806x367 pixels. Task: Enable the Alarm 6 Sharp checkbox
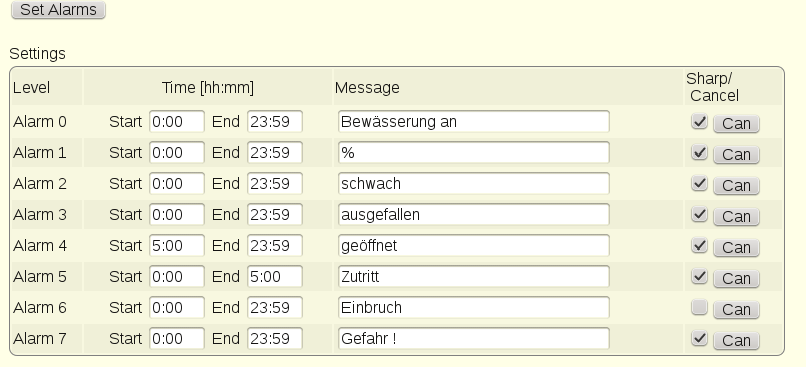click(699, 307)
